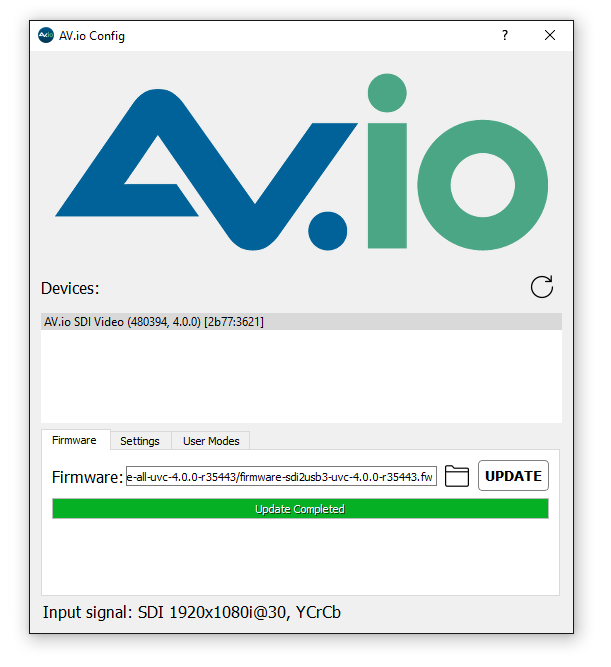Select the Firmware tab

pyautogui.click(x=74, y=440)
